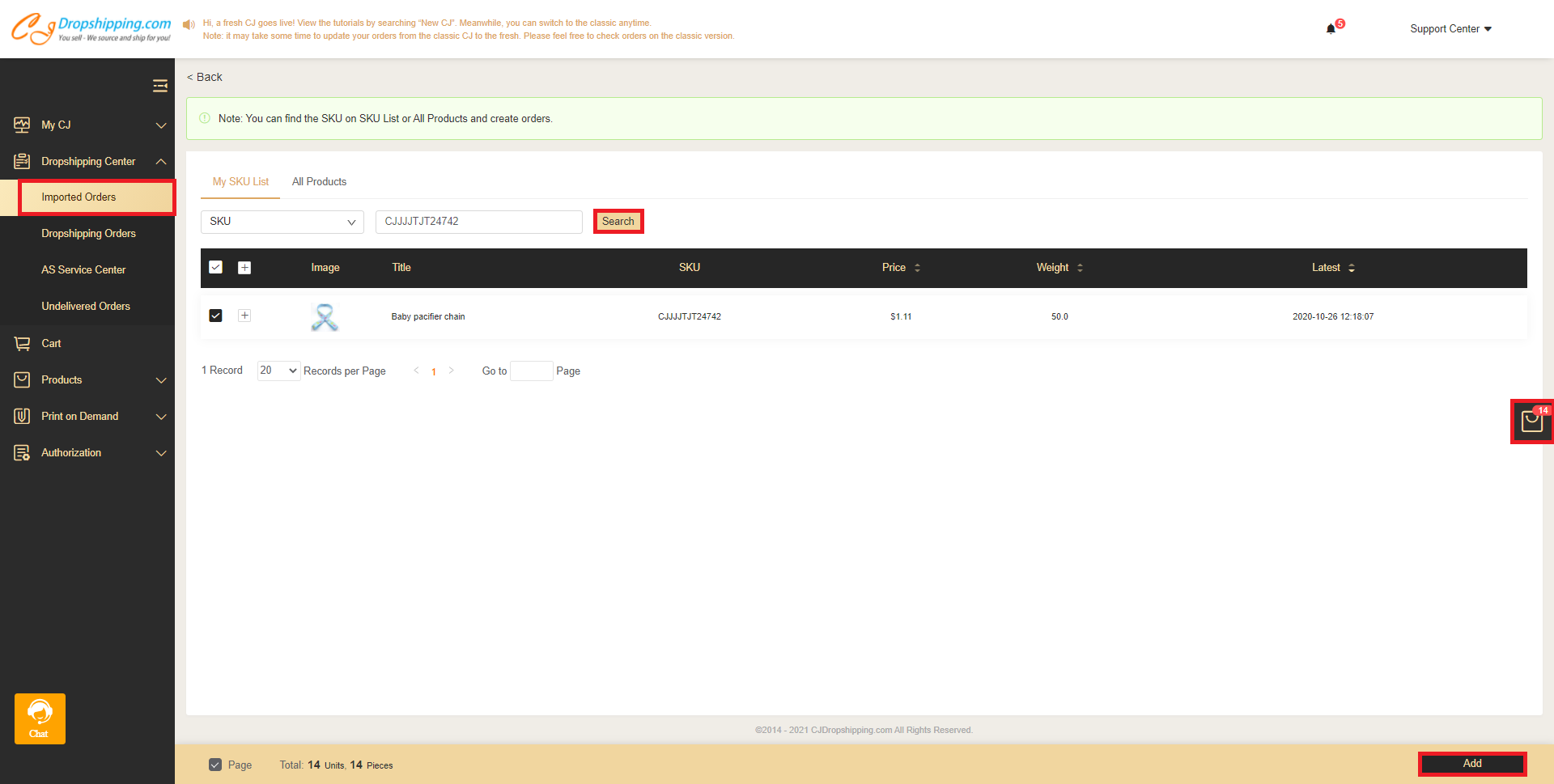Click the Authorization icon in the sidebar
This screenshot has width=1554, height=784.
tap(22, 452)
